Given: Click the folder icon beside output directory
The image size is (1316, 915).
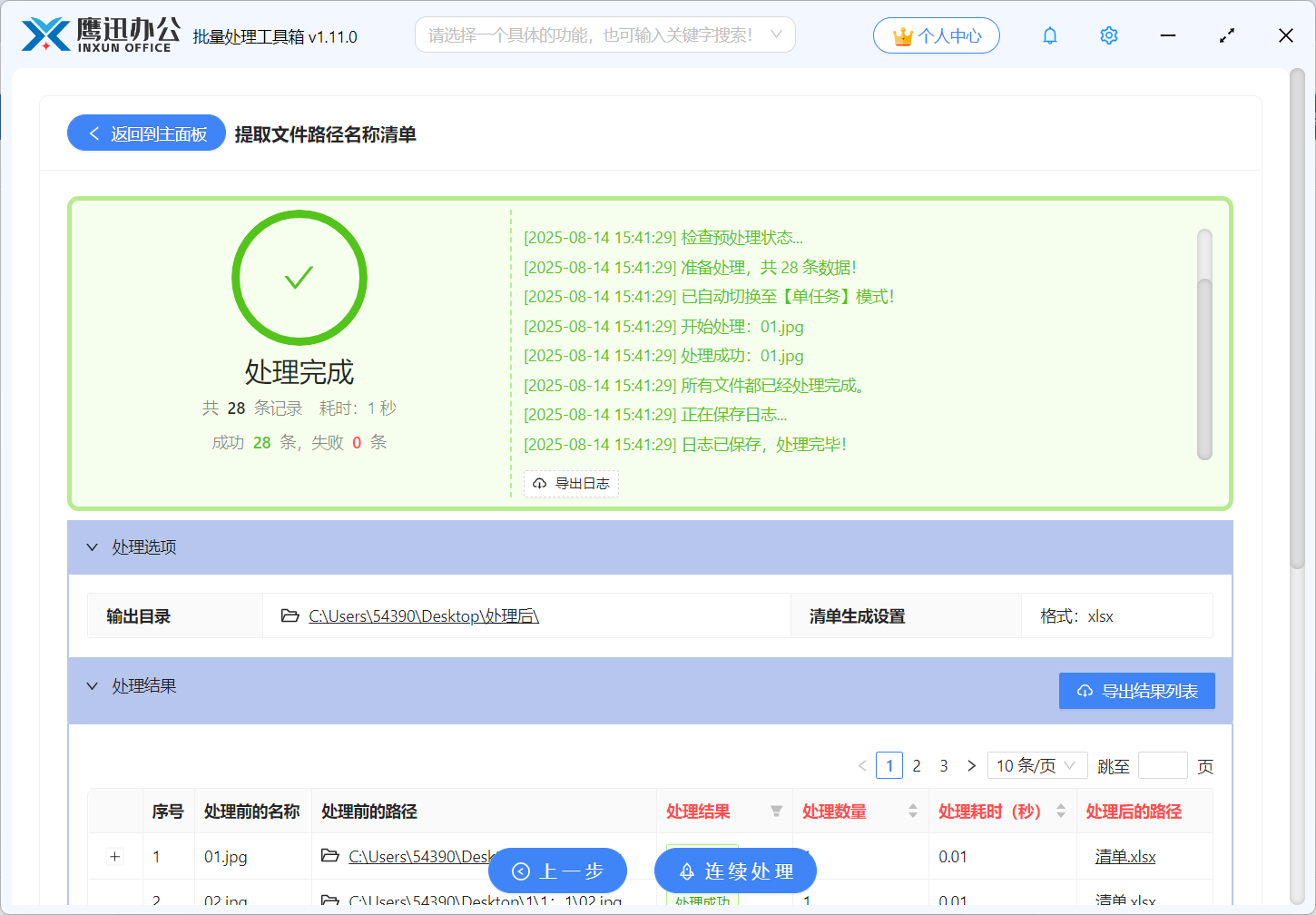Looking at the screenshot, I should point(290,615).
